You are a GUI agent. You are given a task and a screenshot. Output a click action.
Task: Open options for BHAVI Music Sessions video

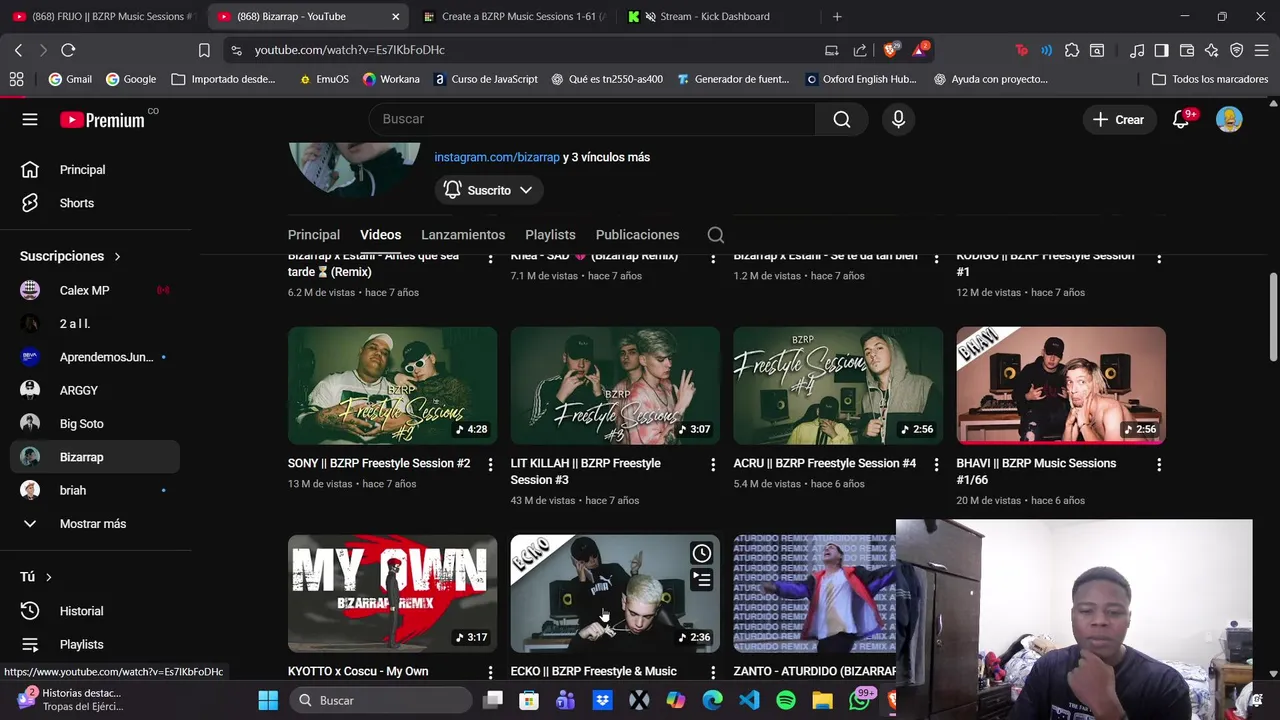[x=1159, y=464]
